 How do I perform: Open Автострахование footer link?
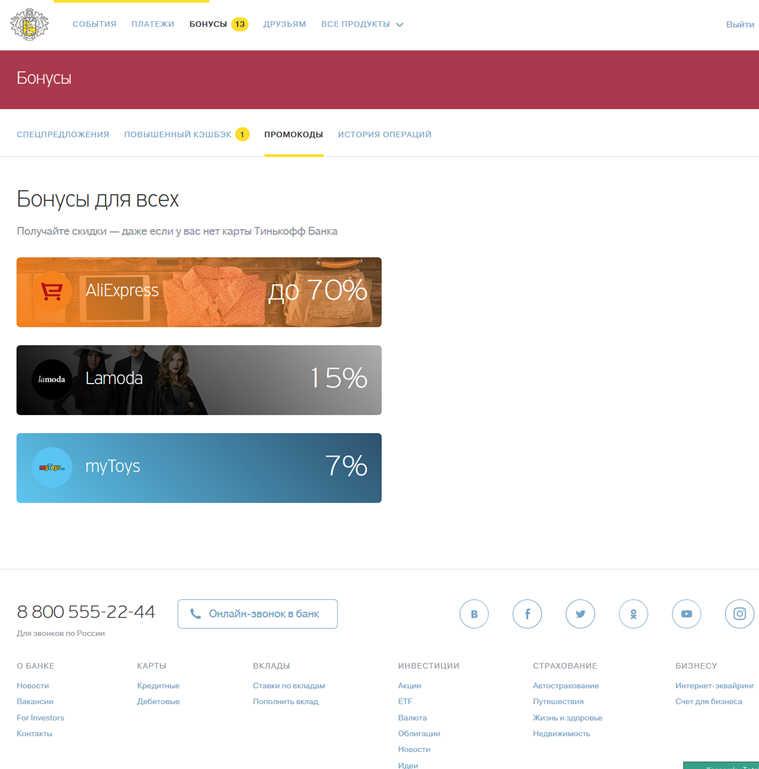566,686
